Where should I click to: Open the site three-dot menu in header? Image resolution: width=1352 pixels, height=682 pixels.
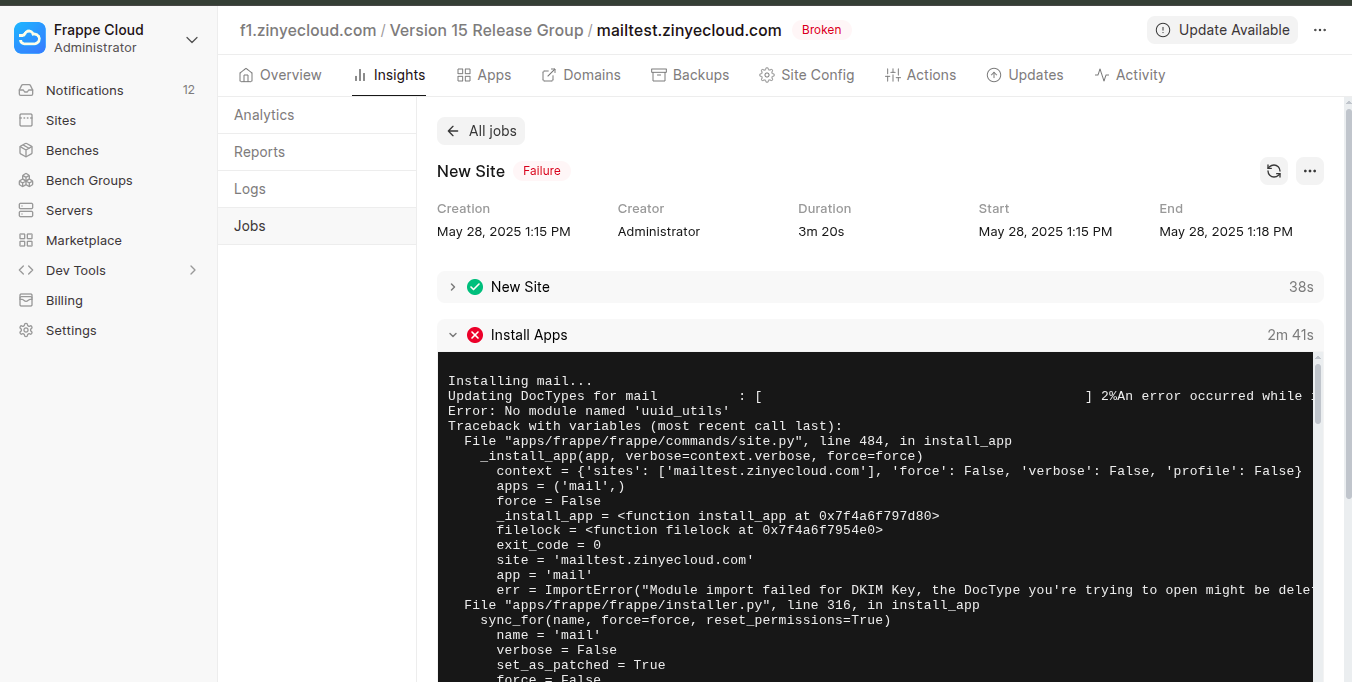coord(1320,30)
